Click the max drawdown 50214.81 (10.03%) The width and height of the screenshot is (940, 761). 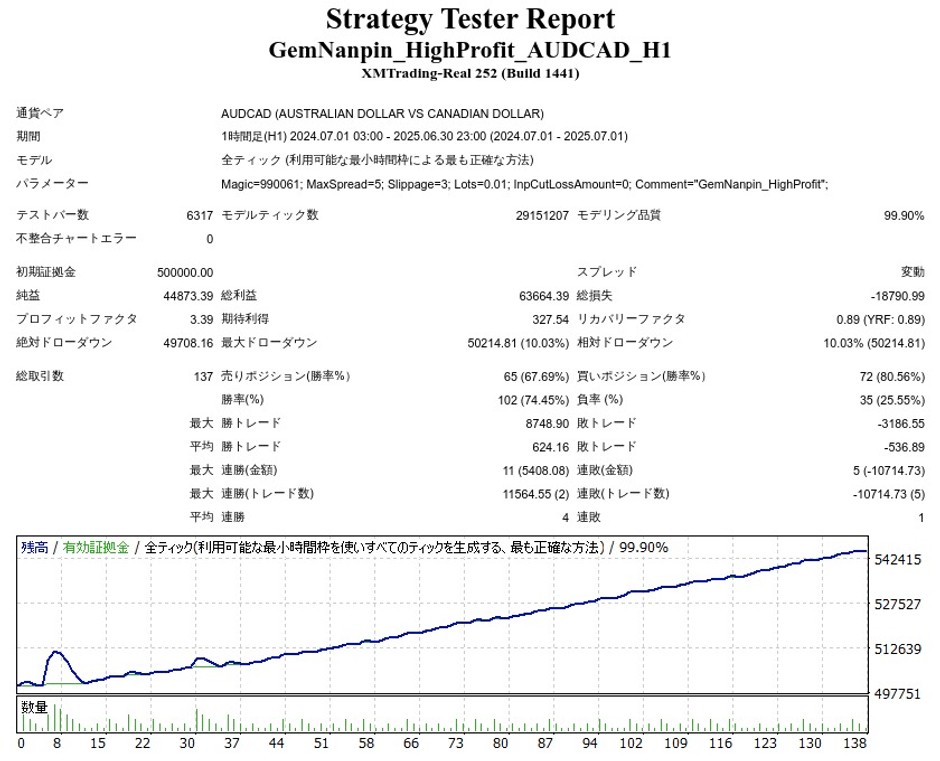518,343
